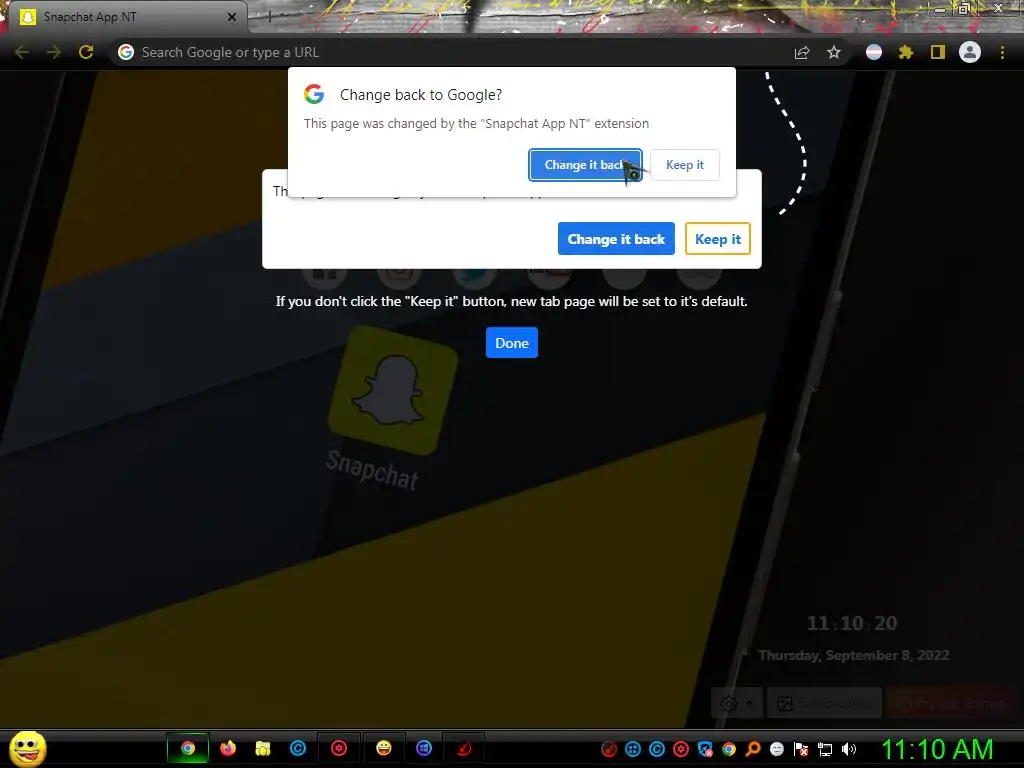Click the dimmed 11:10:20 clock on the page
This screenshot has width=1024, height=768.
[852, 623]
